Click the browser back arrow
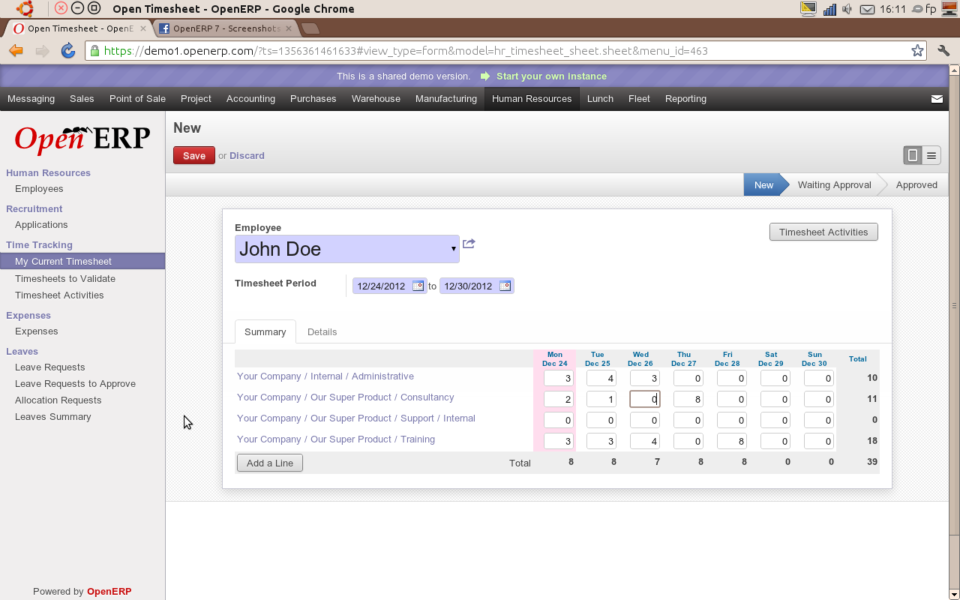The width and height of the screenshot is (960, 600). pyautogui.click(x=16, y=51)
